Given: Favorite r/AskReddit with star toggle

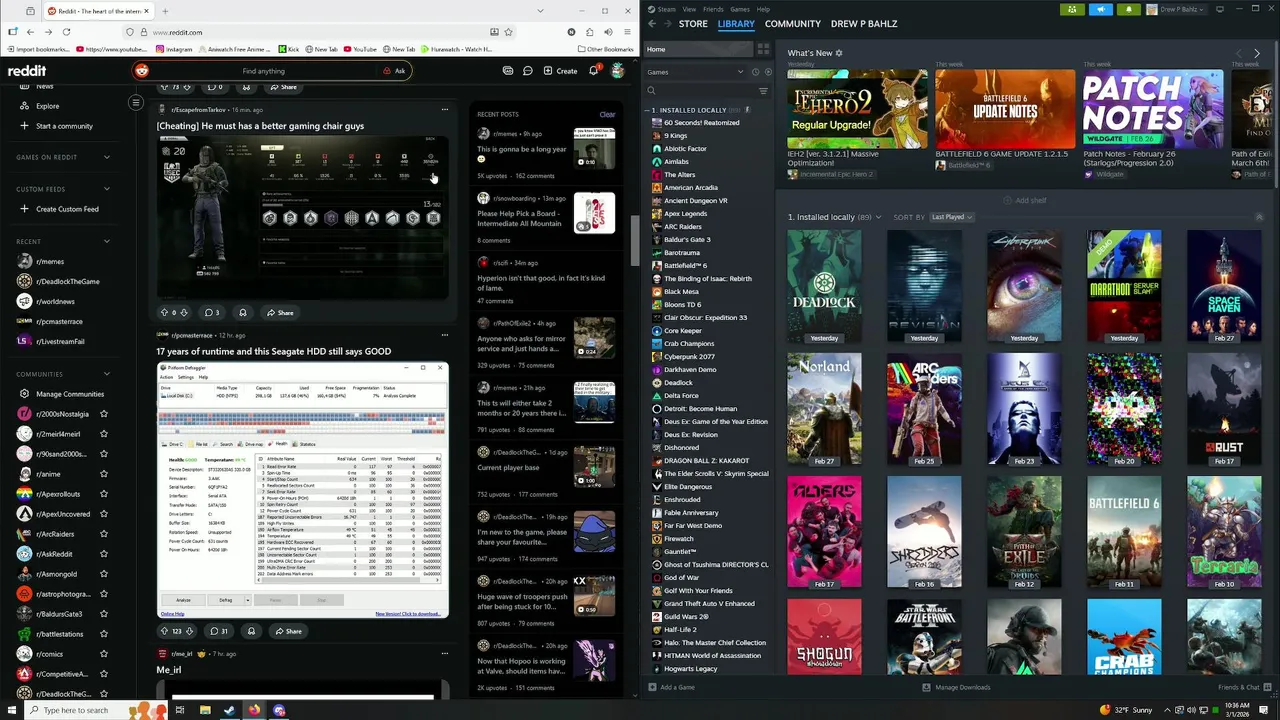Looking at the screenshot, I should [103, 554].
